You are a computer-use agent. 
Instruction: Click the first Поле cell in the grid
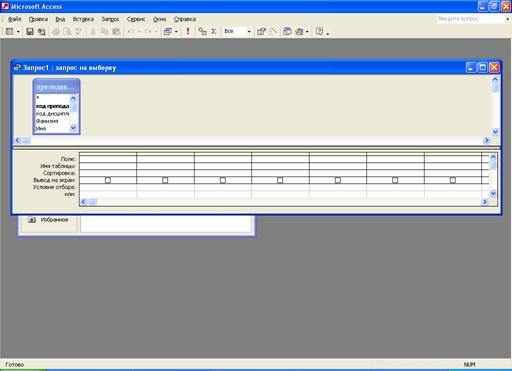pyautogui.click(x=108, y=159)
